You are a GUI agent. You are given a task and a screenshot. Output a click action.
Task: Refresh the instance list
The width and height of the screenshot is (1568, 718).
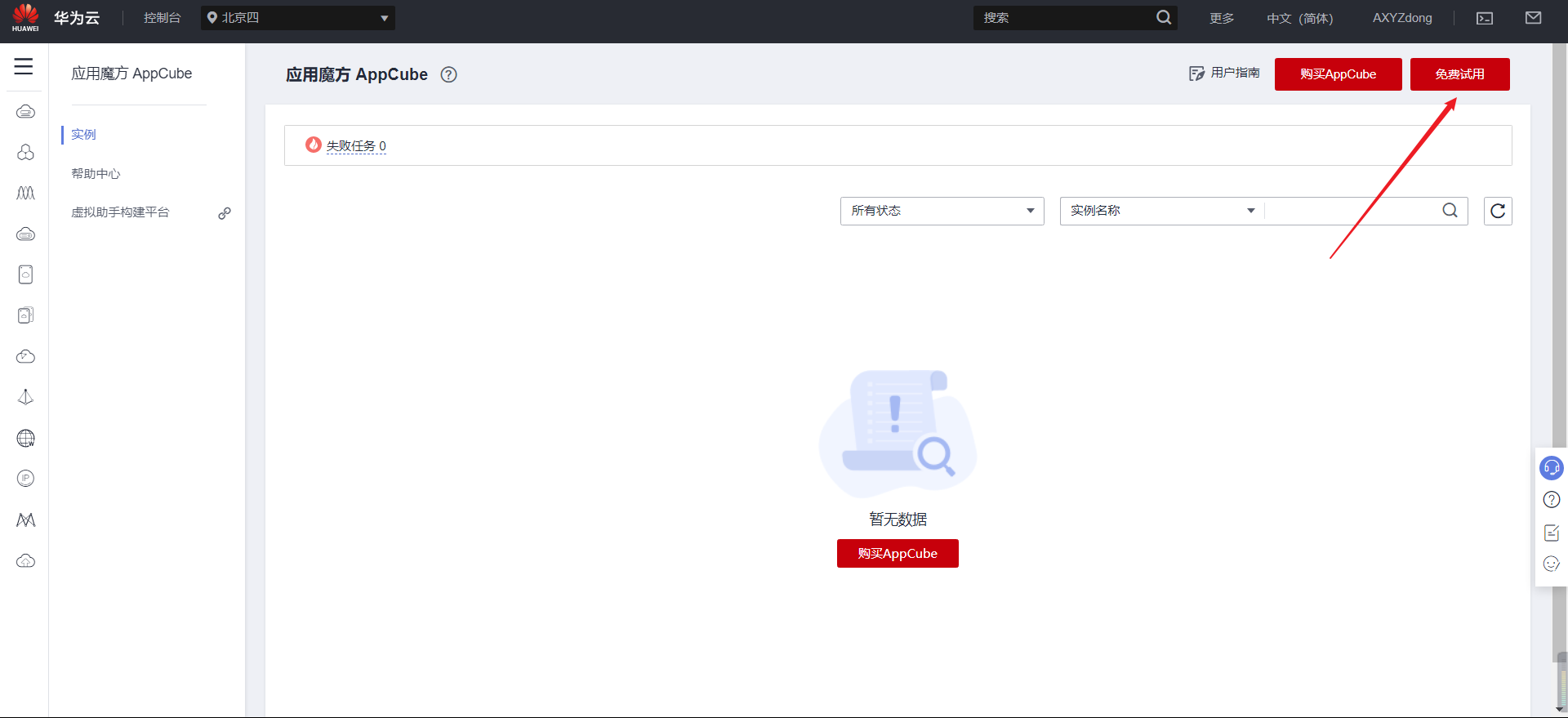[x=1498, y=211]
